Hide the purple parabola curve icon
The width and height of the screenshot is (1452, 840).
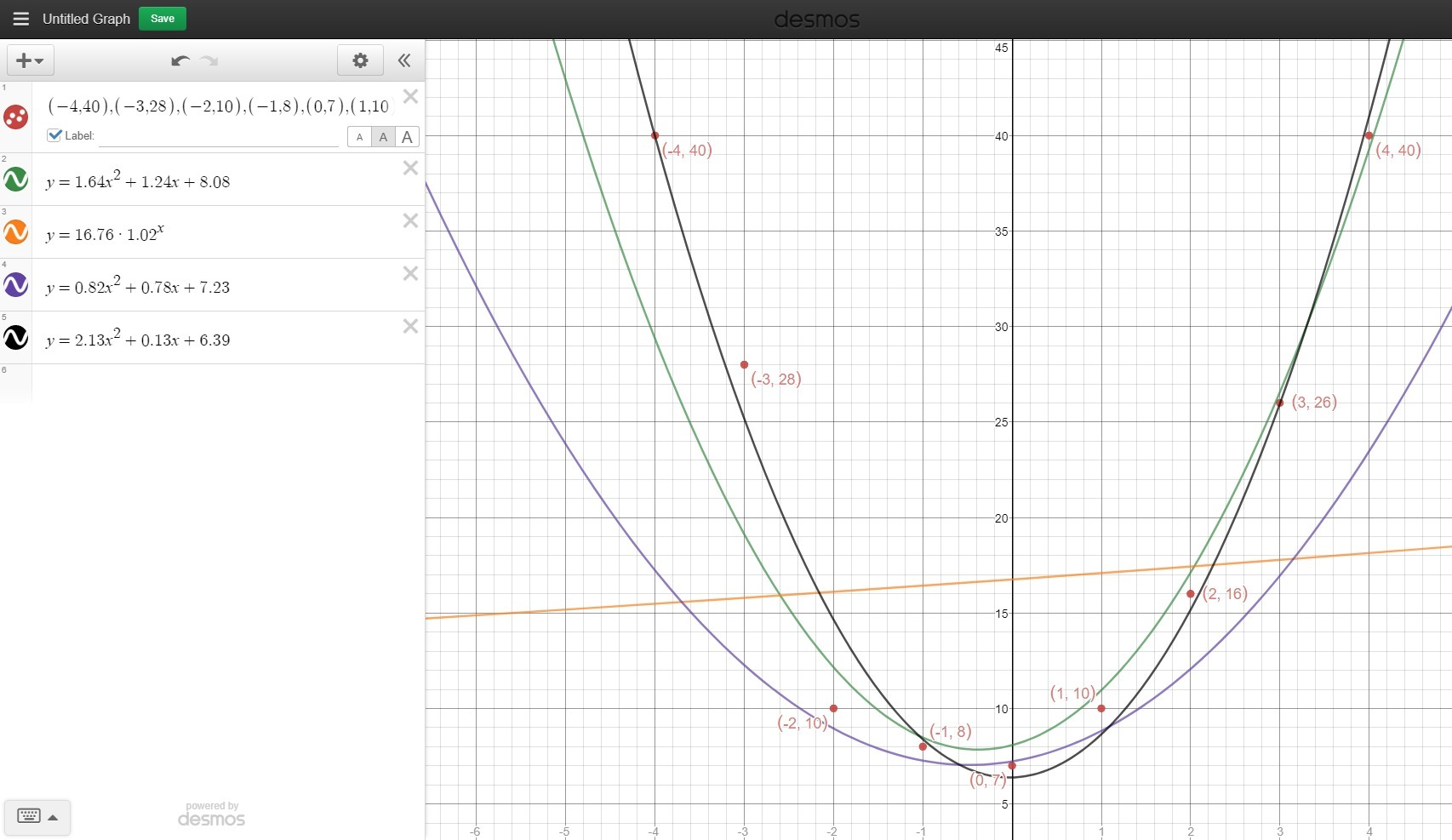pyautogui.click(x=16, y=285)
